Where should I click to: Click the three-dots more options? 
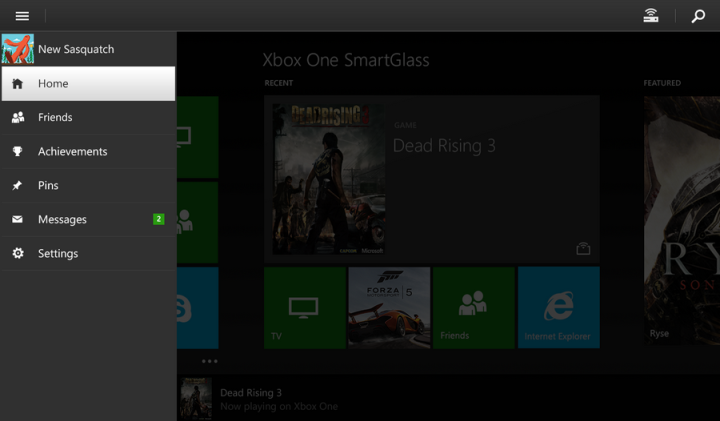pos(209,361)
